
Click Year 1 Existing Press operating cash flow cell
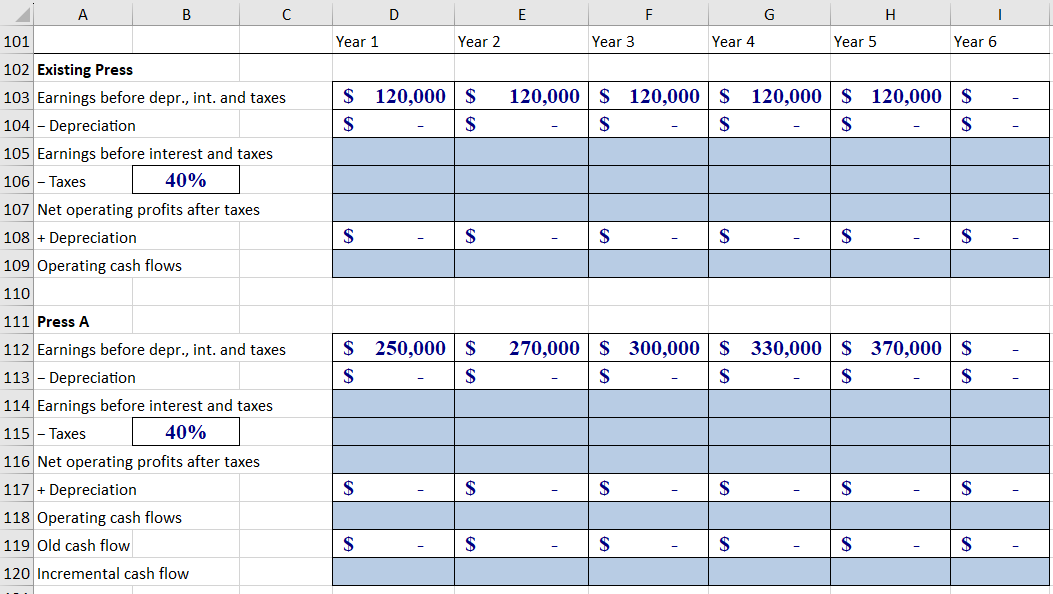pyautogui.click(x=394, y=264)
